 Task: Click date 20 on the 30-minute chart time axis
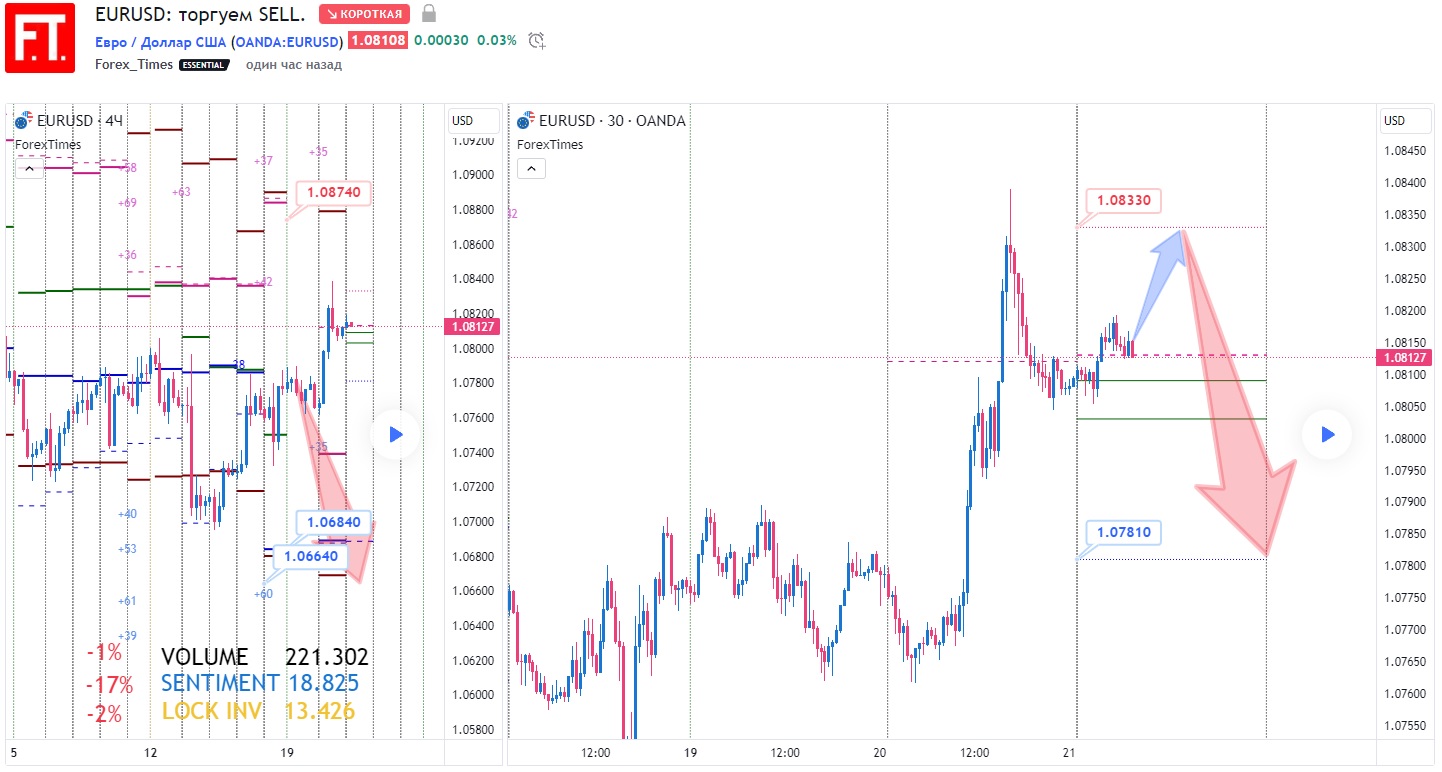pos(880,752)
